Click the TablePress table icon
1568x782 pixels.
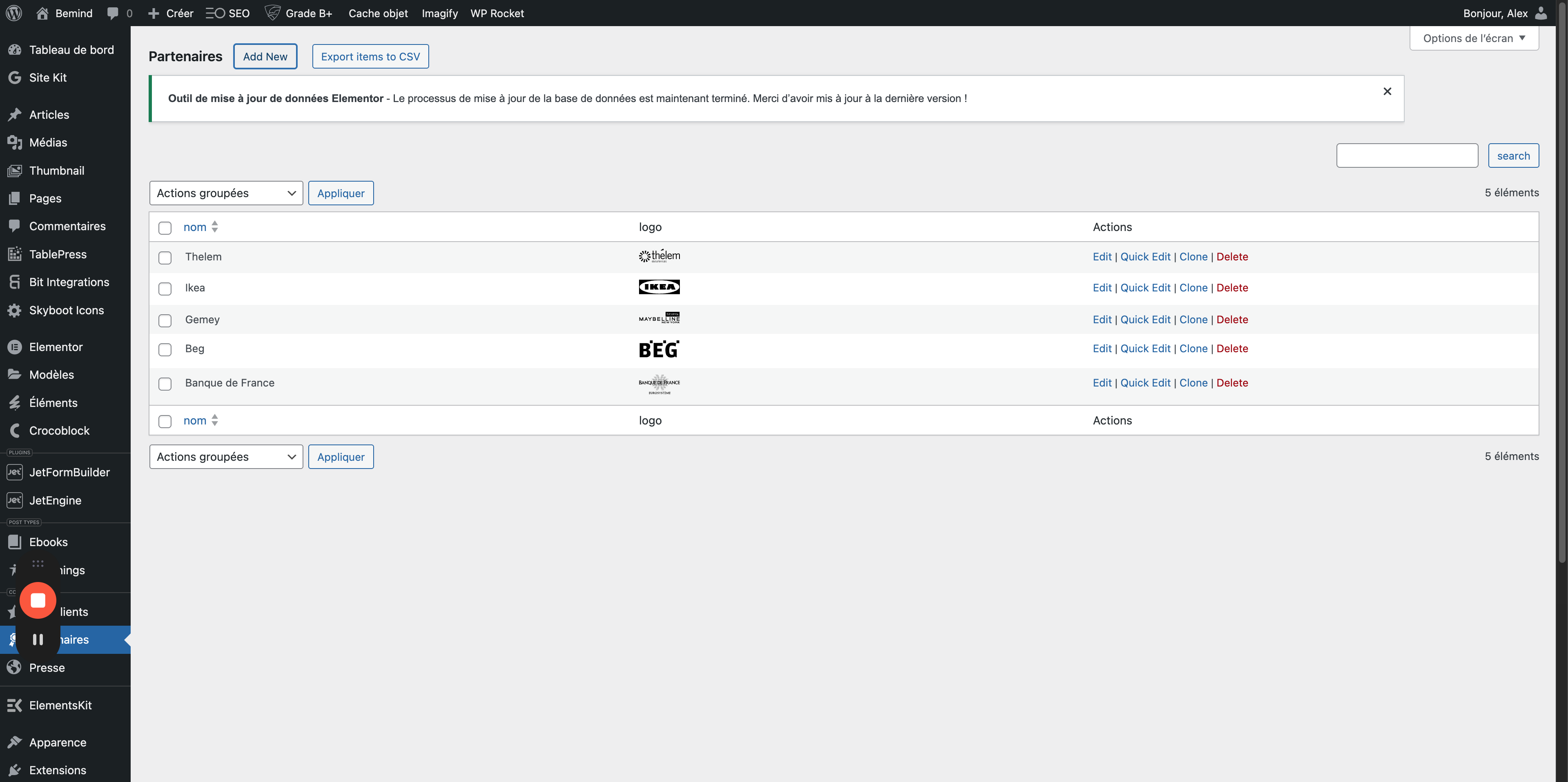[x=15, y=254]
